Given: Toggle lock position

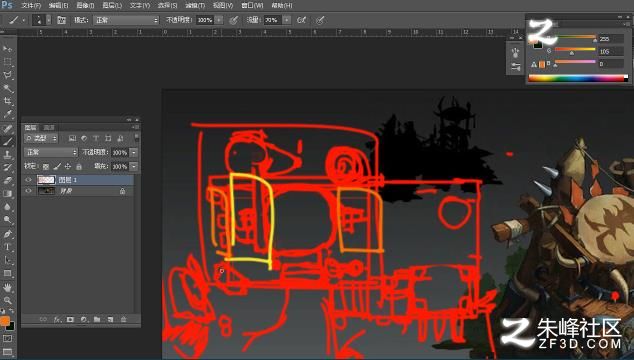Looking at the screenshot, I should [68, 166].
